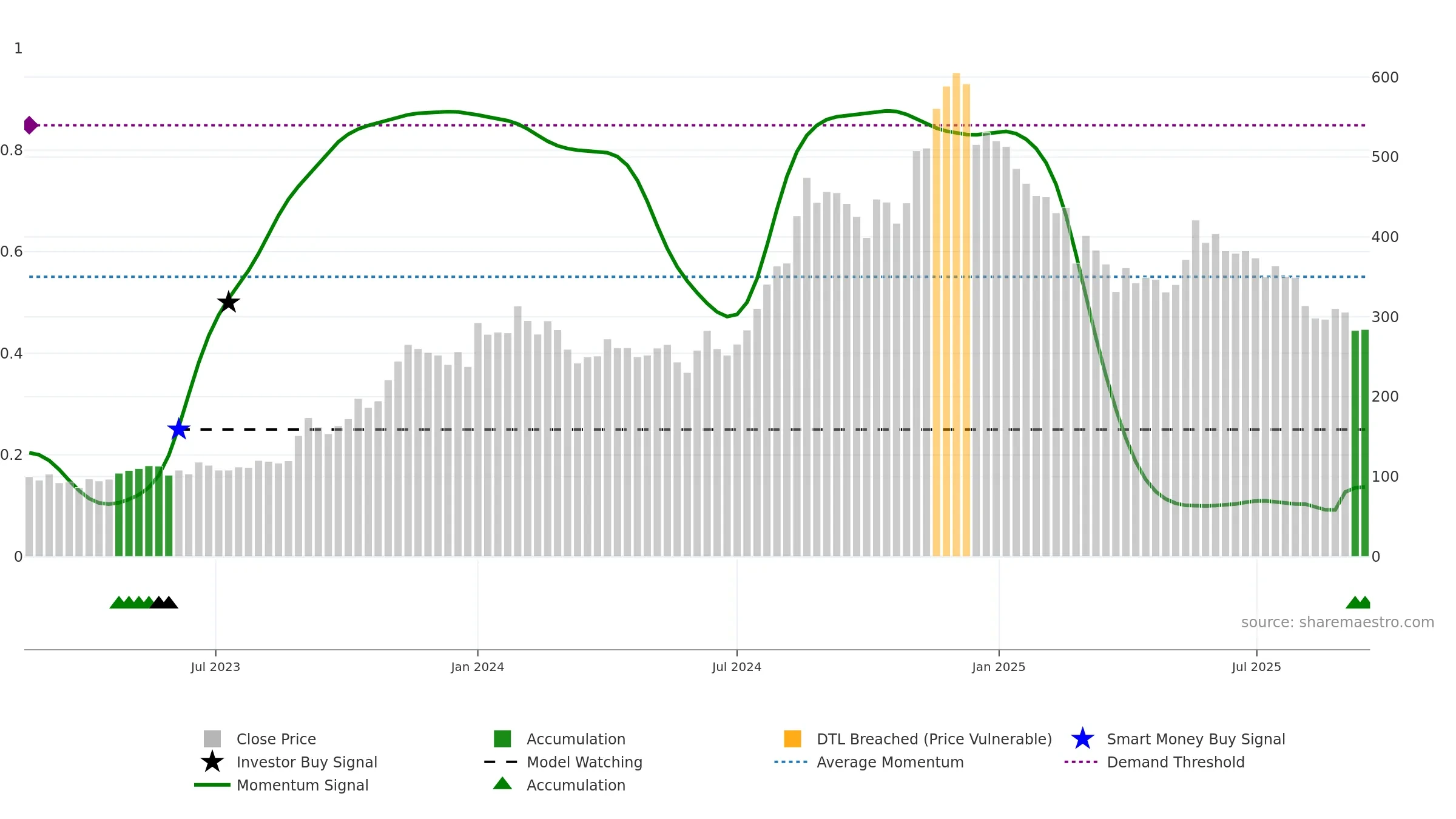Image resolution: width=1456 pixels, height=819 pixels.
Task: Click the black star icon in legend
Action: [x=212, y=762]
